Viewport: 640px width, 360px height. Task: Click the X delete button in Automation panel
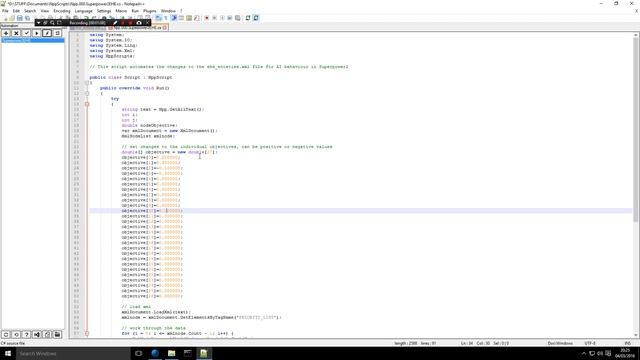[x=16, y=33]
